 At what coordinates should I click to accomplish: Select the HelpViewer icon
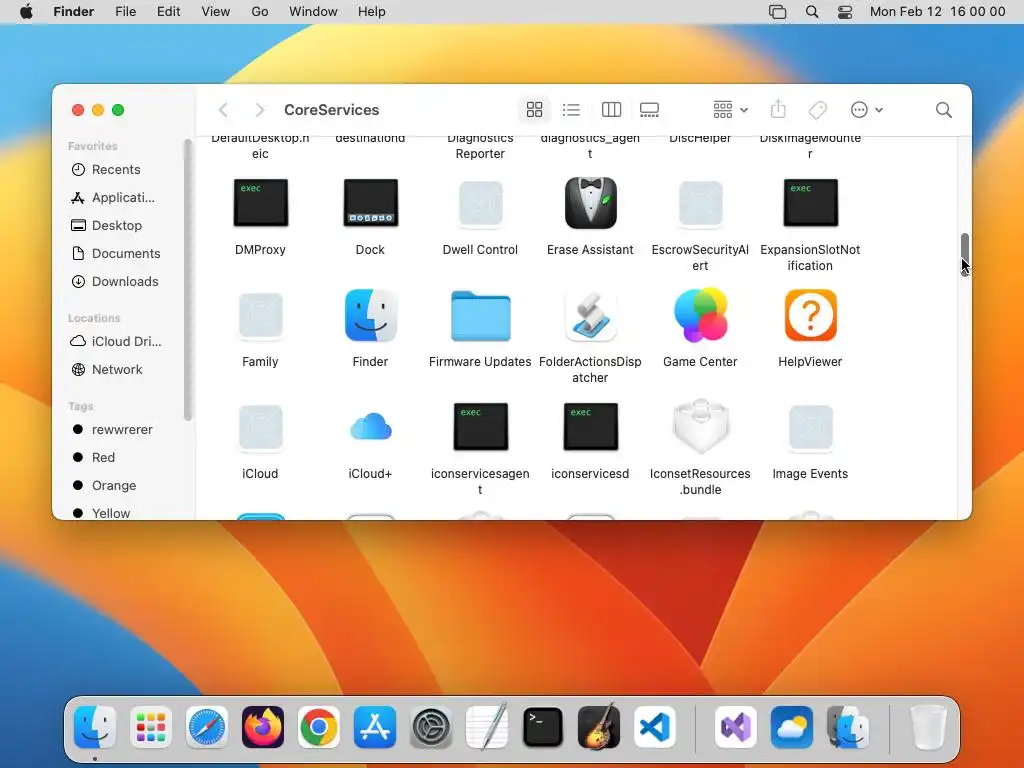810,315
